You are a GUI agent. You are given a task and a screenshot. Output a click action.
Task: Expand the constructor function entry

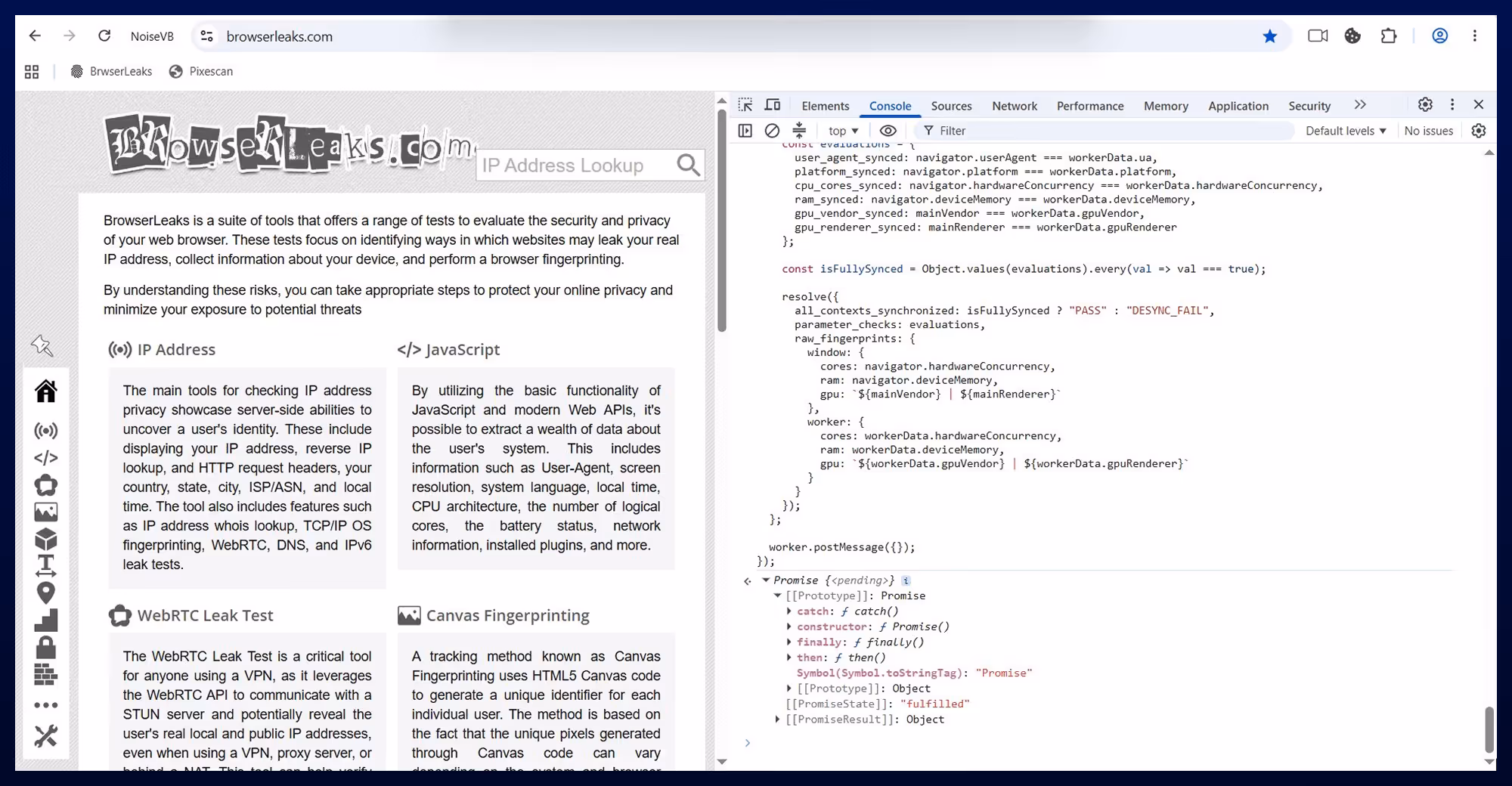tap(789, 627)
